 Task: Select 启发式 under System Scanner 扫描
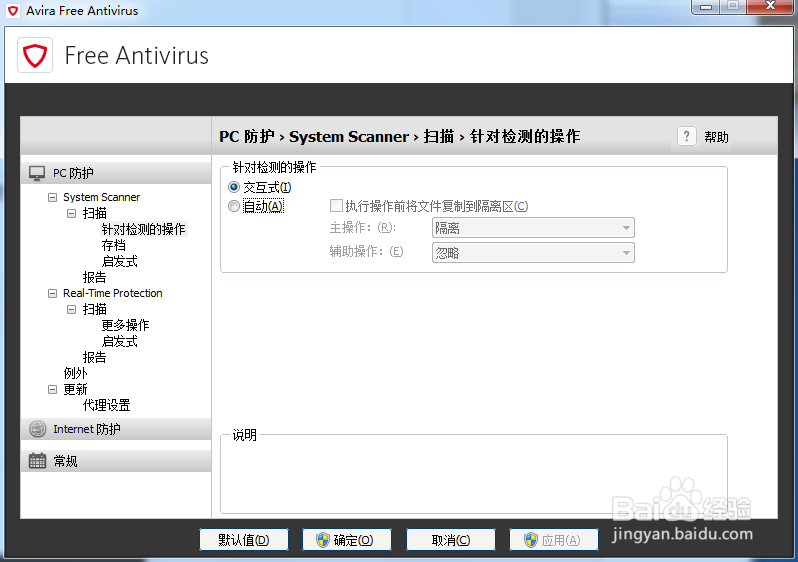(120, 261)
